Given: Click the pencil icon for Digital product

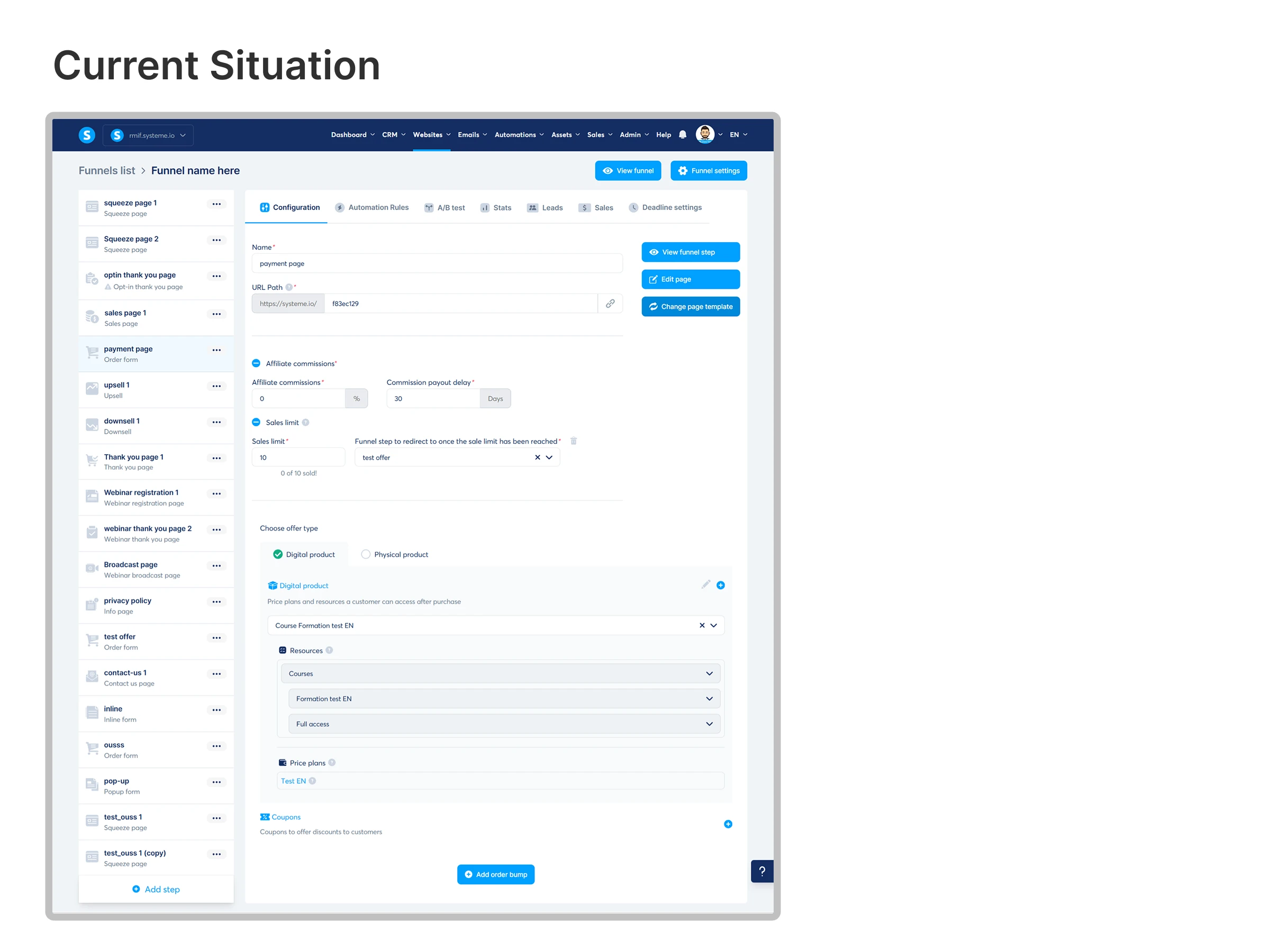Looking at the screenshot, I should click(705, 585).
